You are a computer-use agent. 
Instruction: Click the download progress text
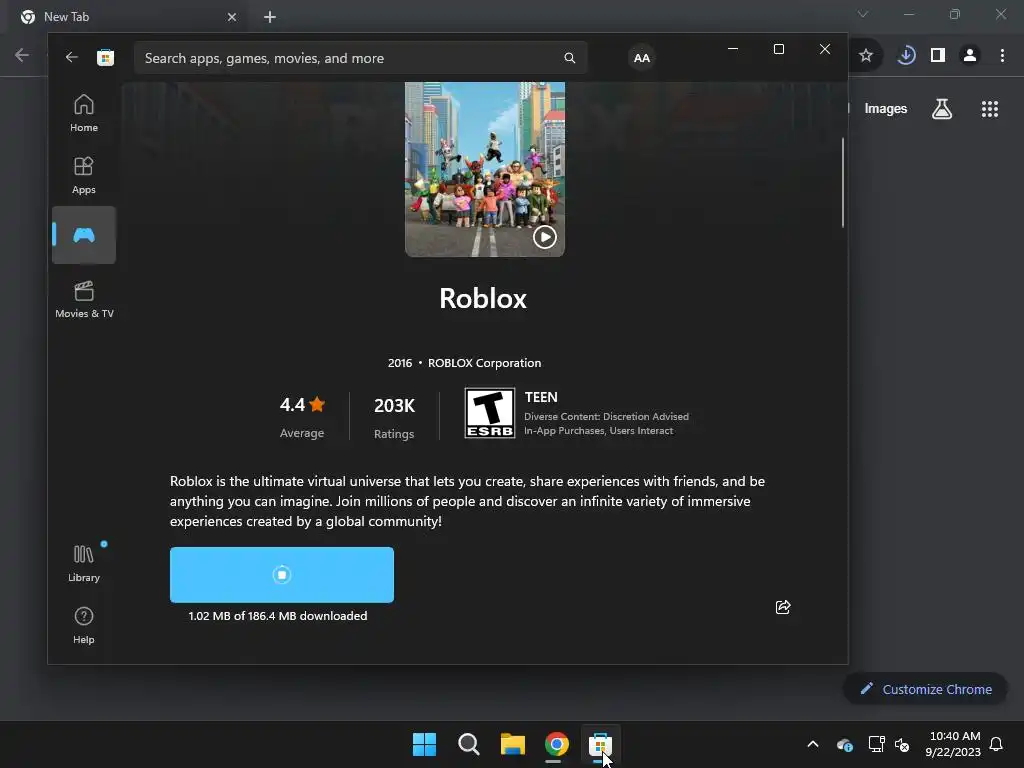[x=278, y=616]
